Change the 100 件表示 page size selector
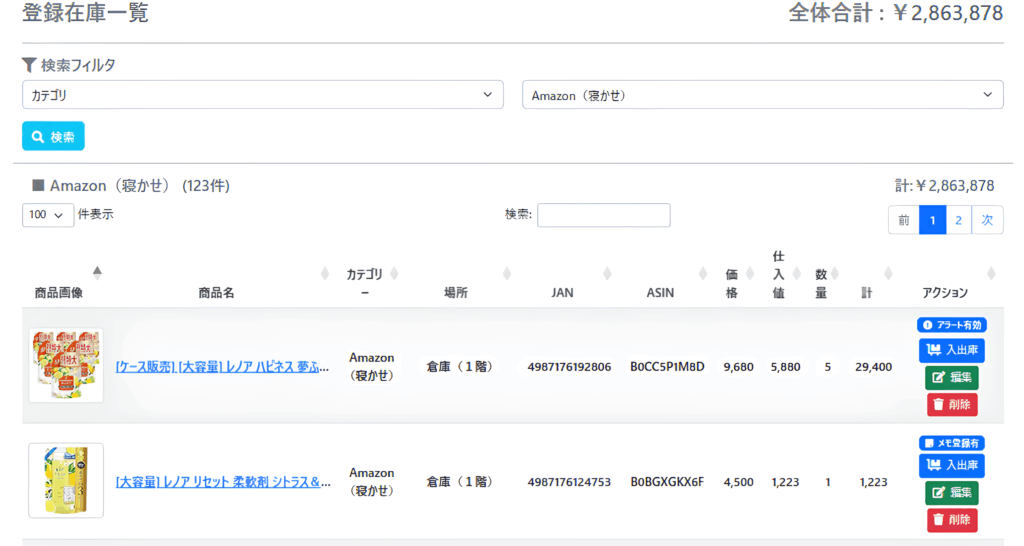 47,215
